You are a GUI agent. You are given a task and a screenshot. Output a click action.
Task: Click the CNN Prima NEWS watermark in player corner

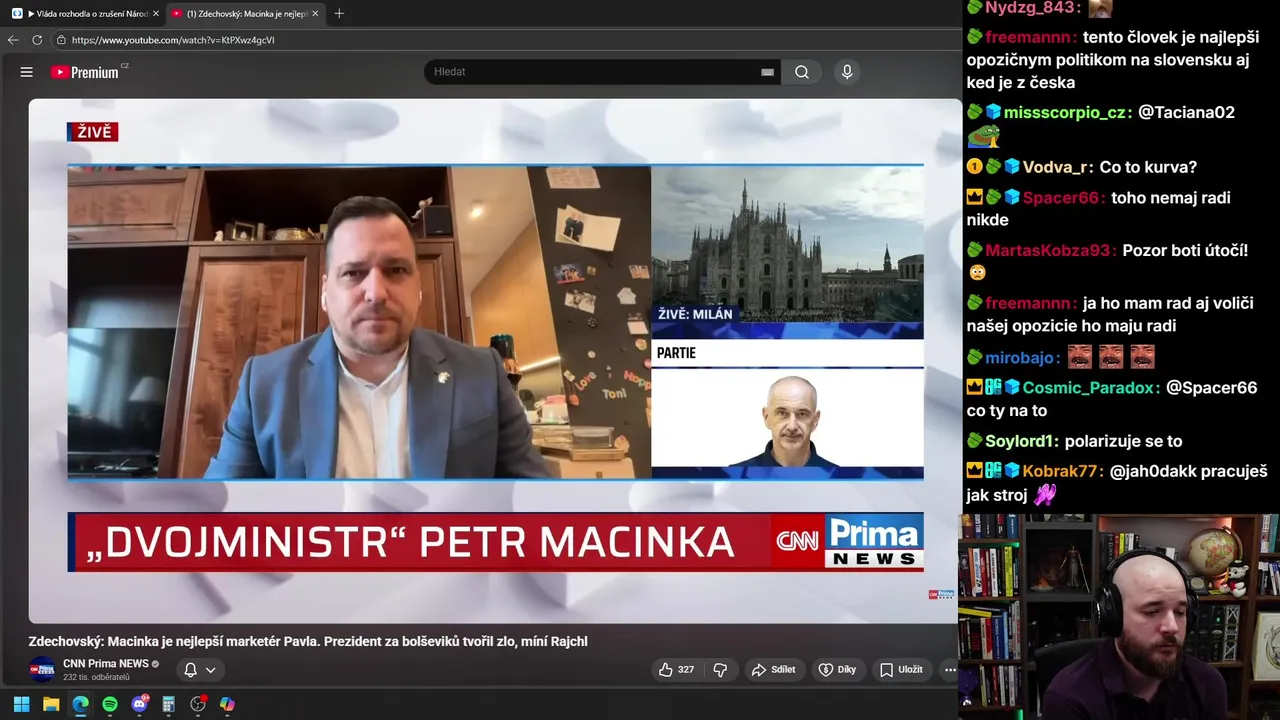pos(941,594)
